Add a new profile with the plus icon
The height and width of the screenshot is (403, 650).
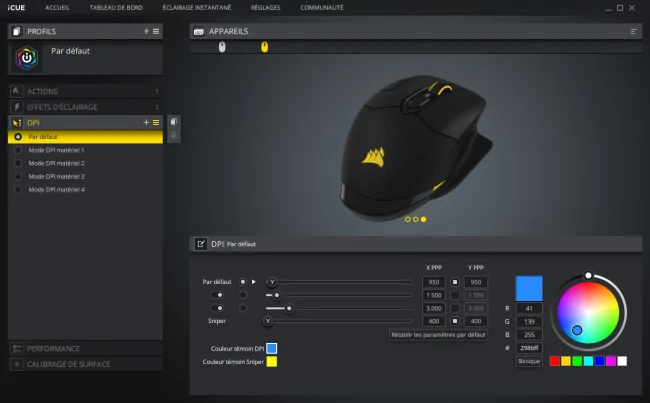(x=146, y=31)
